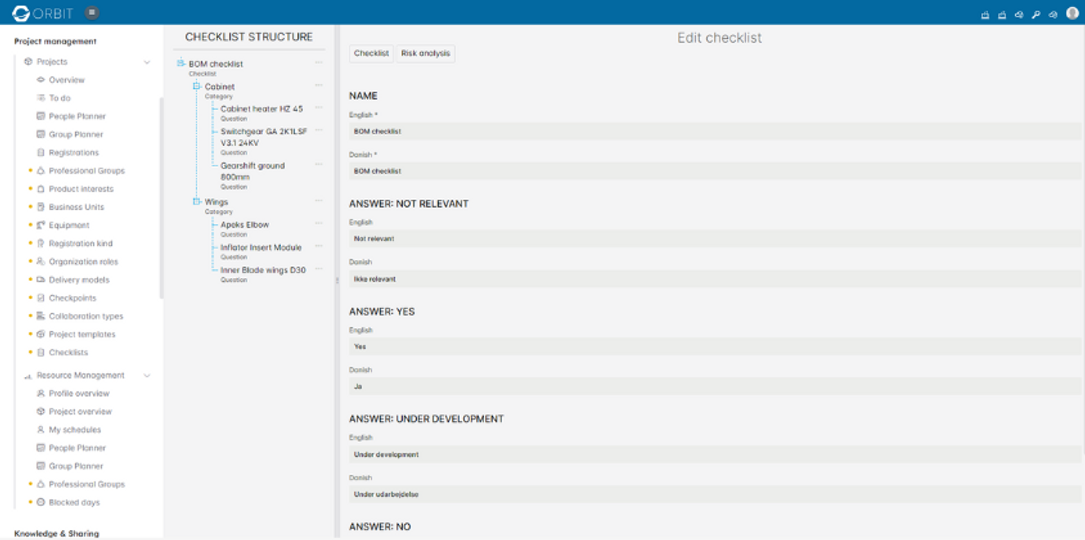Screen dimensions: 1085x540
Task: Click the Equipment icon in sidebar
Action: click(41, 225)
